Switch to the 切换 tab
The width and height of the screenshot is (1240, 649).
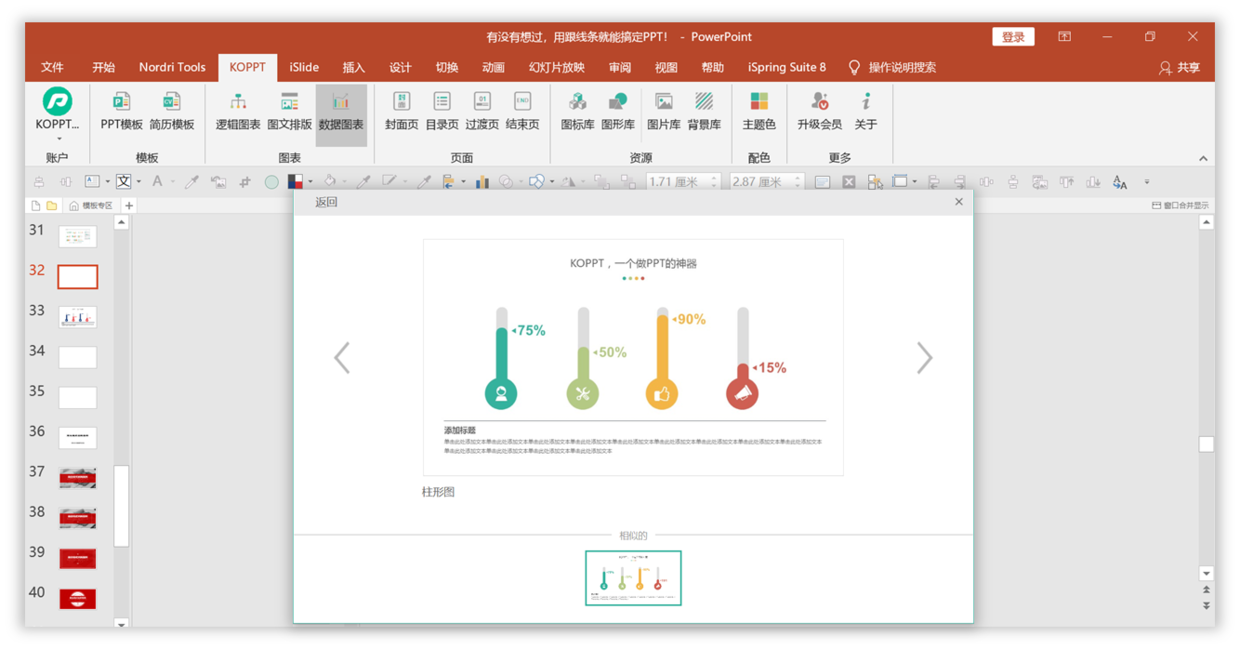[447, 67]
